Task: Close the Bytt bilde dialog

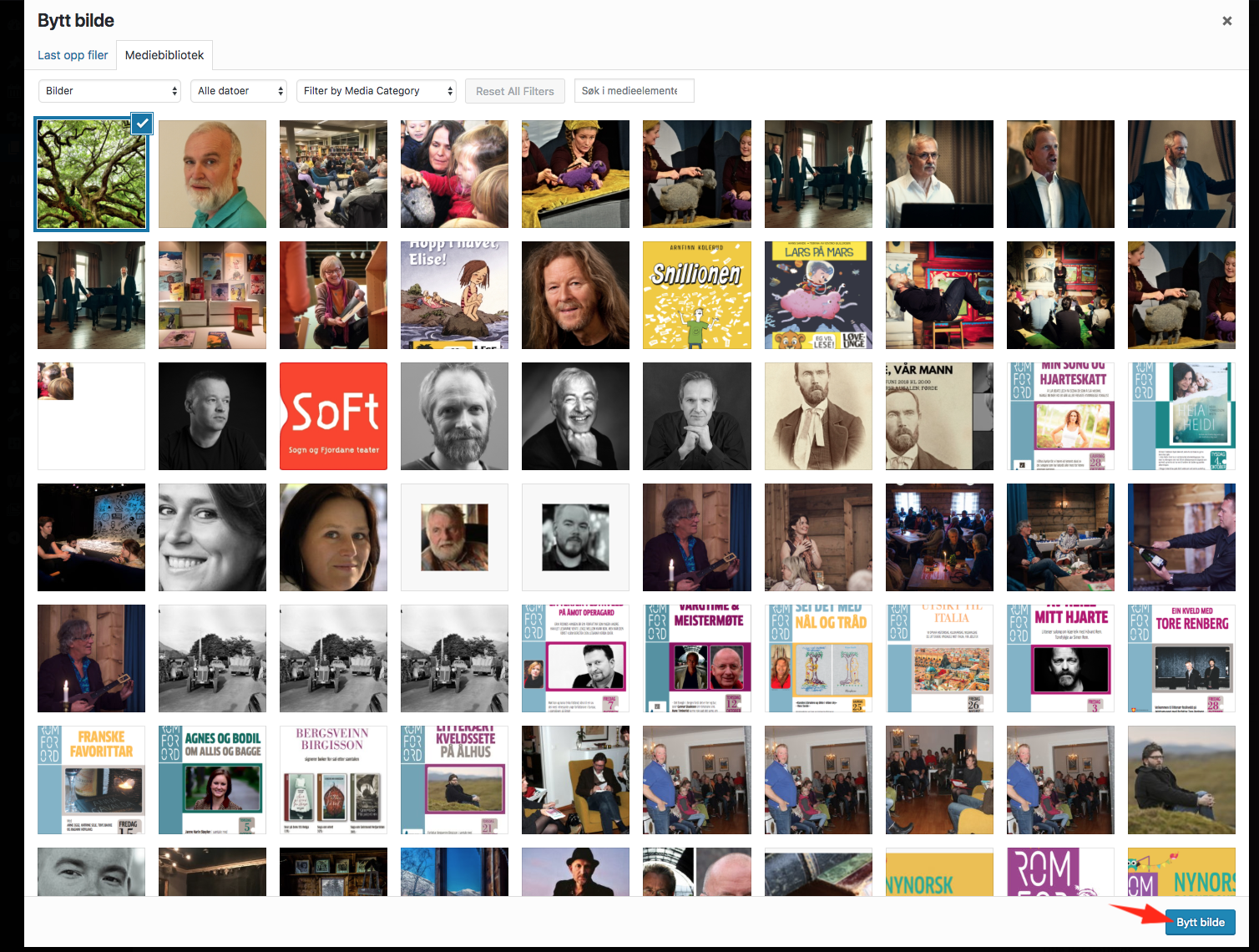Action: point(1226,21)
